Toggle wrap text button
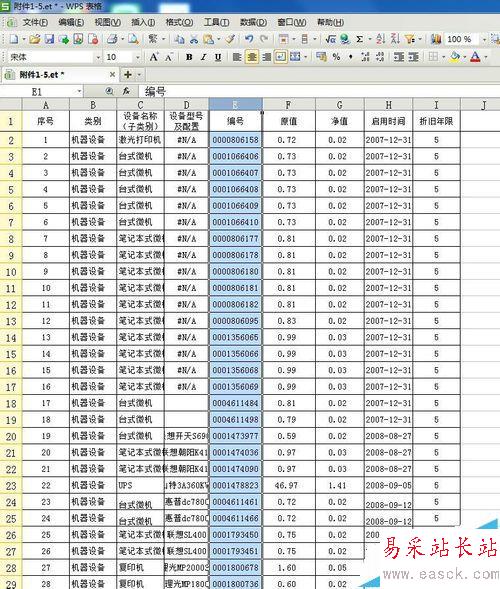Viewport: 500px width, 589px height. point(281,57)
